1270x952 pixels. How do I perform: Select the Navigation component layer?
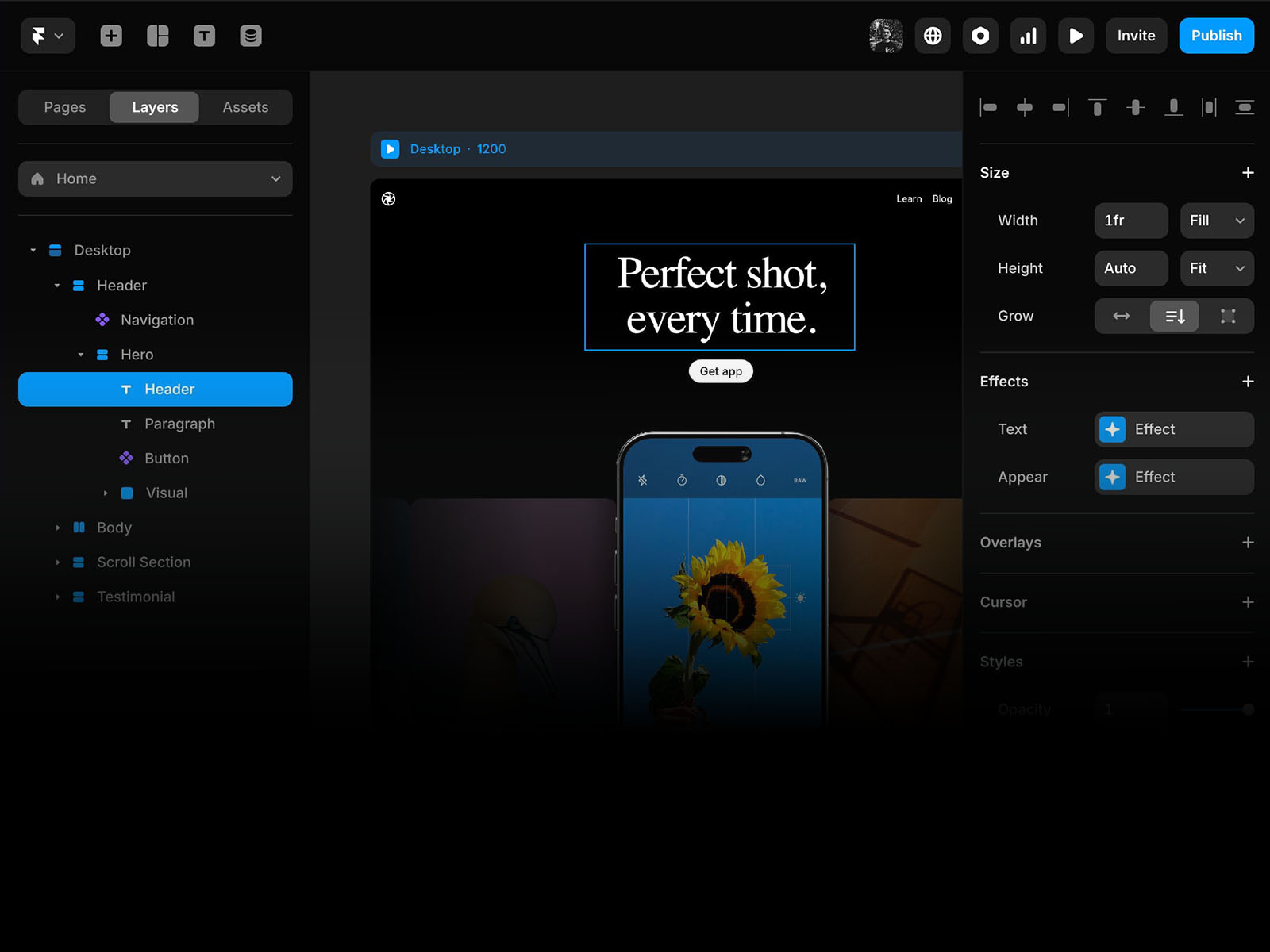click(156, 320)
